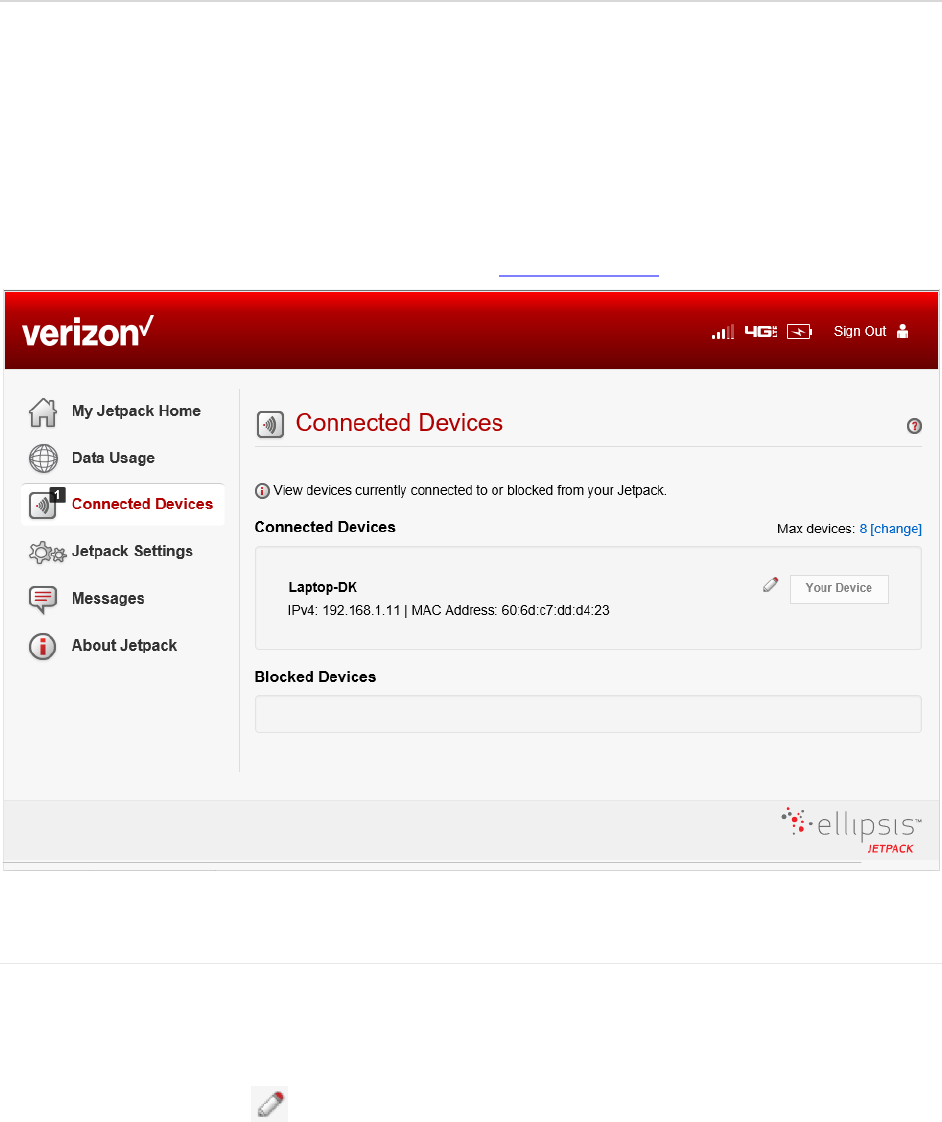Click the gears icon for Jetpack Settings
This screenshot has height=1122, width=942.
tap(47, 552)
